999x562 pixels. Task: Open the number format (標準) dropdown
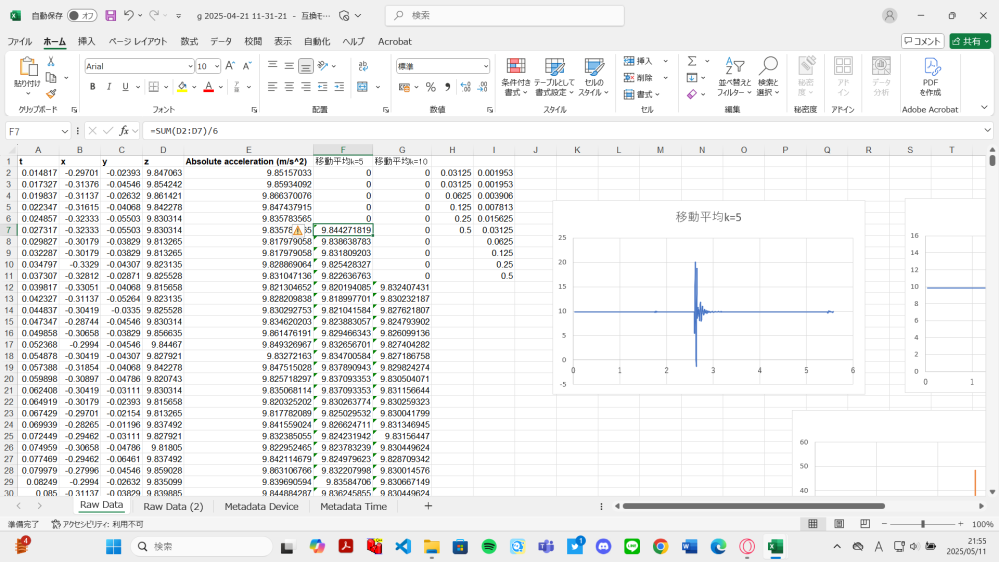(x=485, y=66)
